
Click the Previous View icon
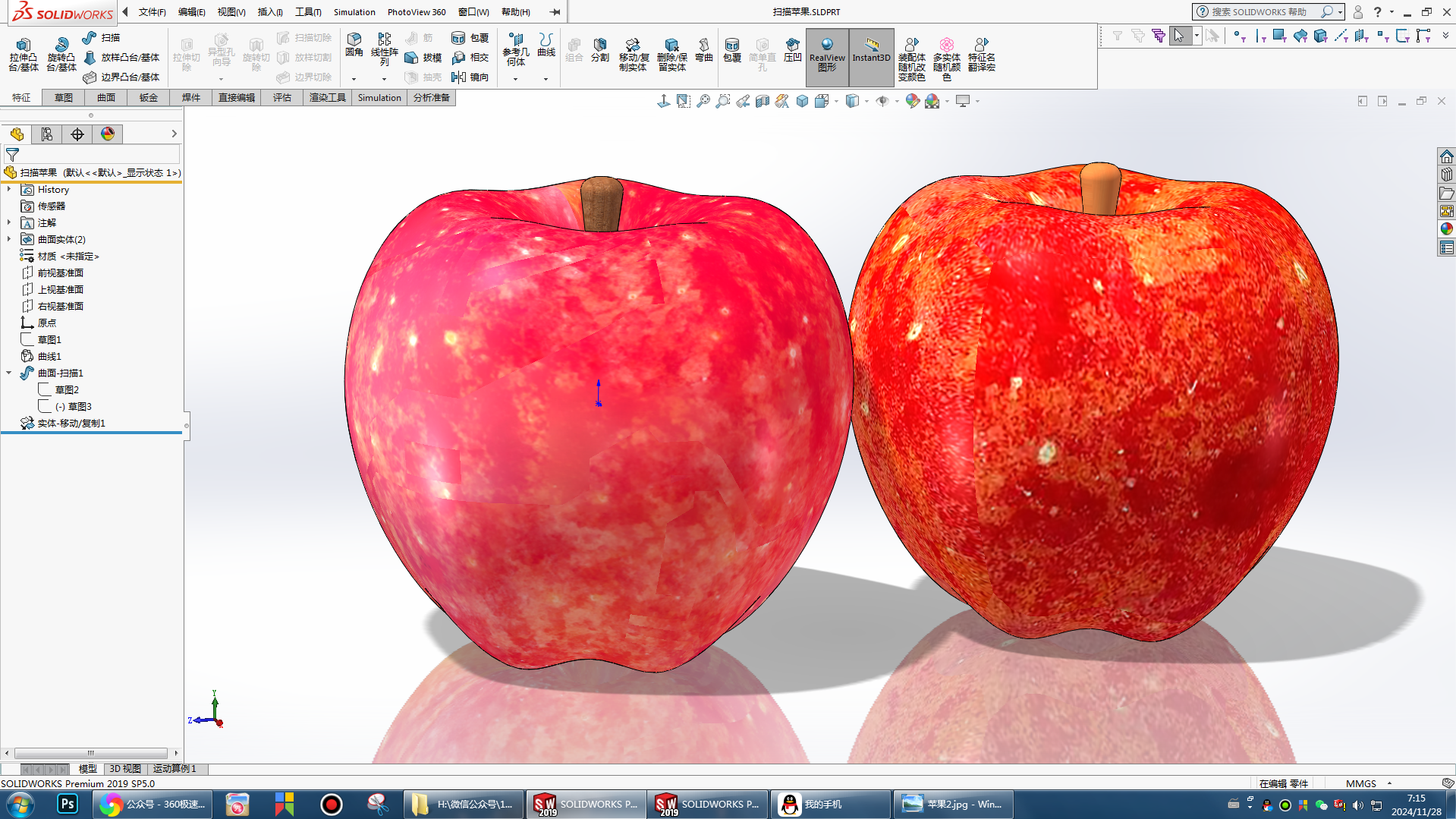click(743, 101)
